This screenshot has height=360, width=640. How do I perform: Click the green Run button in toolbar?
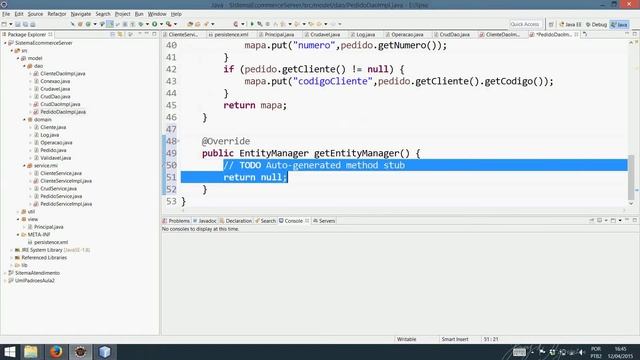tap(155, 24)
